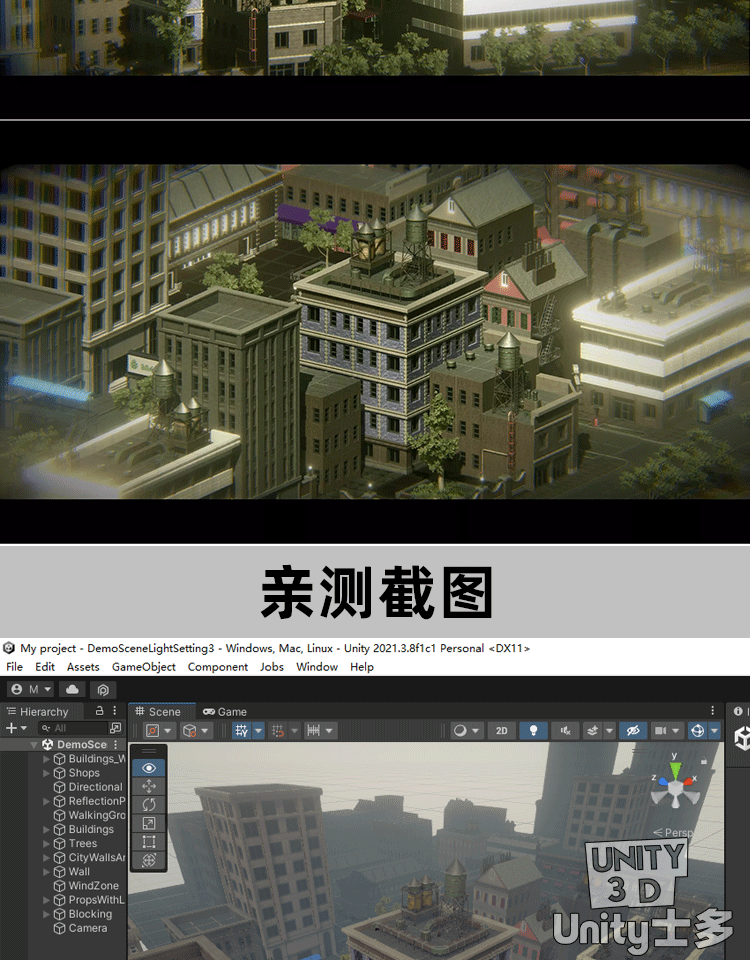Open the Window menu
750x960 pixels.
(317, 667)
